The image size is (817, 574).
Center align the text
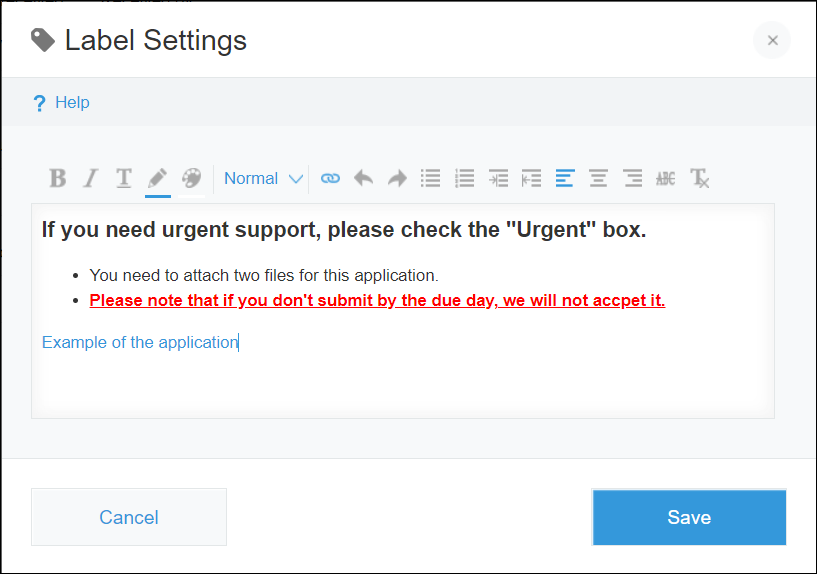(x=598, y=178)
